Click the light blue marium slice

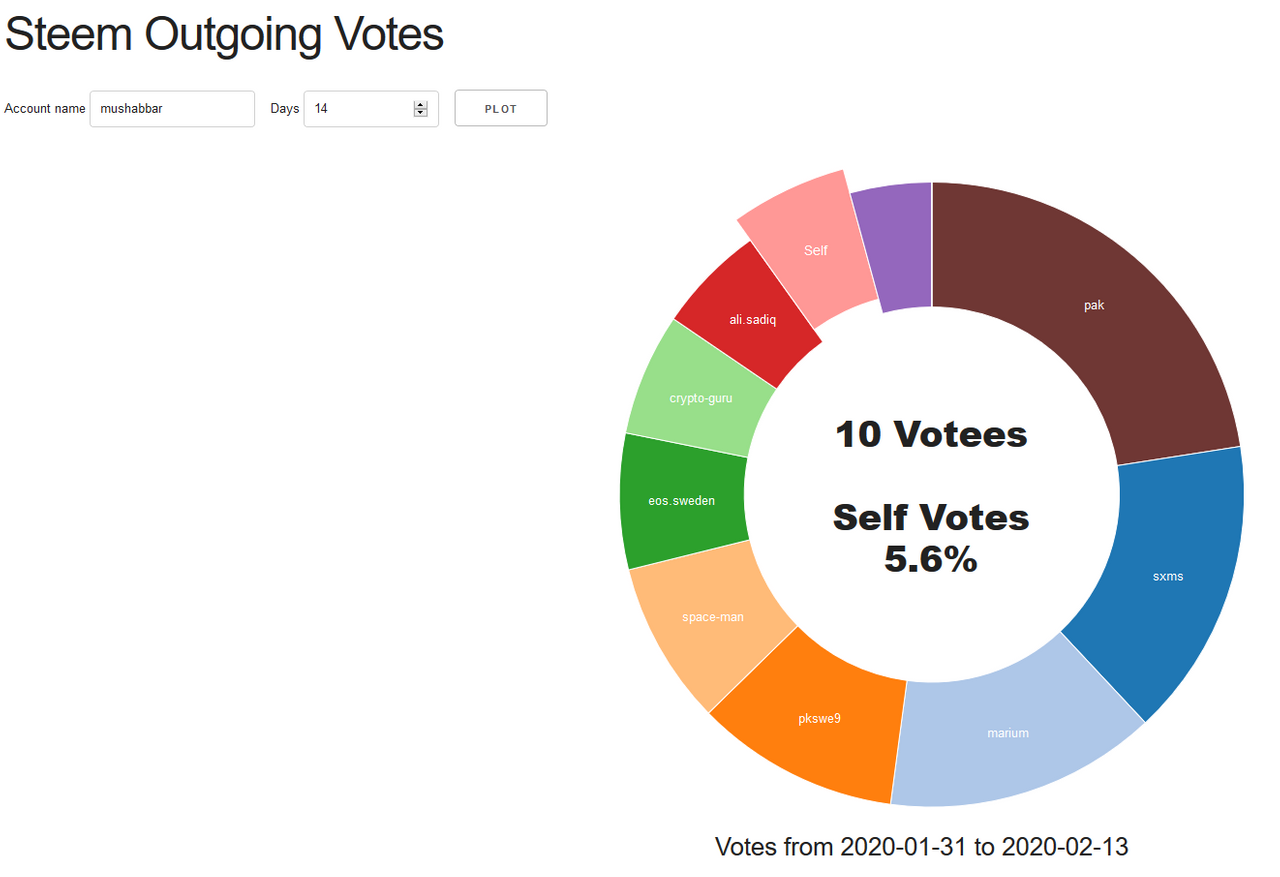click(x=1008, y=733)
